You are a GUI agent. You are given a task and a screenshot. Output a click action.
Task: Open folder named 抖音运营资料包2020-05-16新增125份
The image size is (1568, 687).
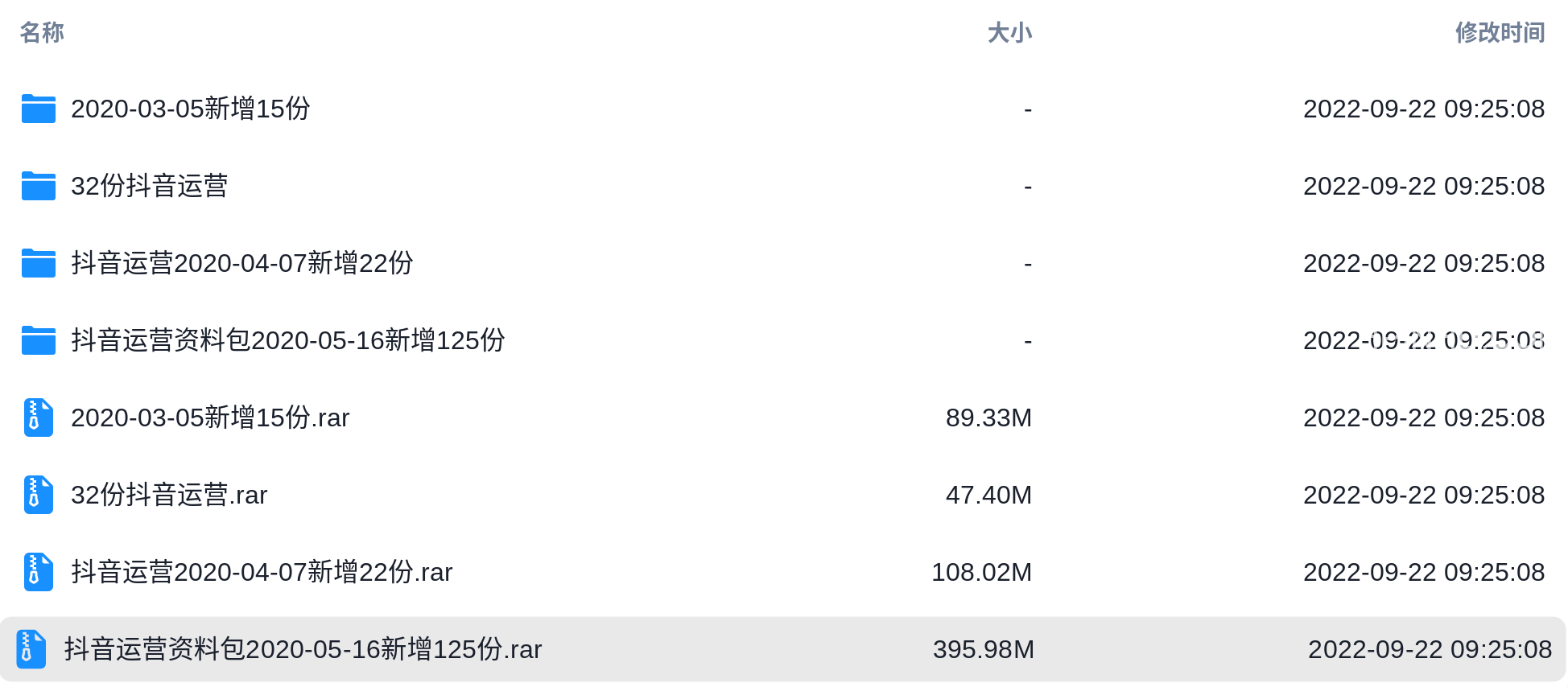point(288,340)
